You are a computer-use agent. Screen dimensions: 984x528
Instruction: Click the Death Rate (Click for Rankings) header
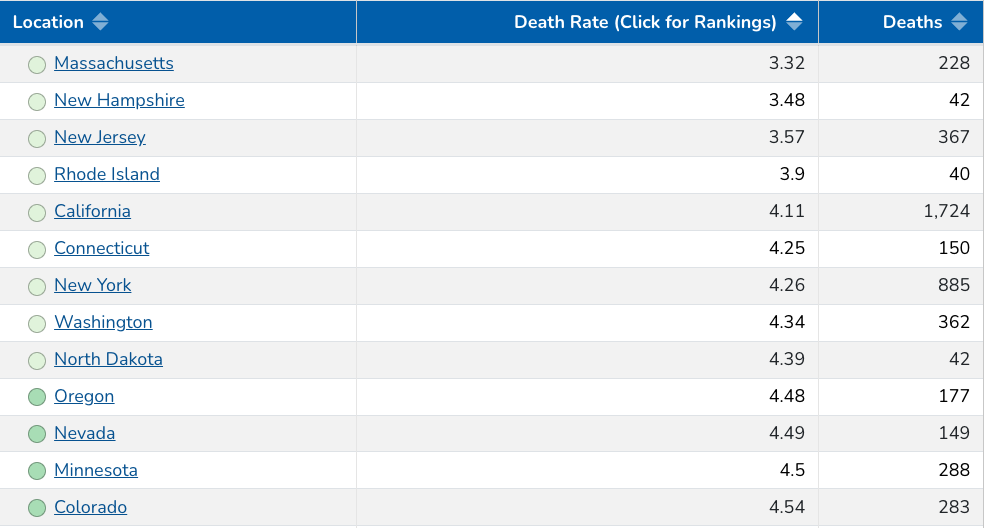(645, 22)
